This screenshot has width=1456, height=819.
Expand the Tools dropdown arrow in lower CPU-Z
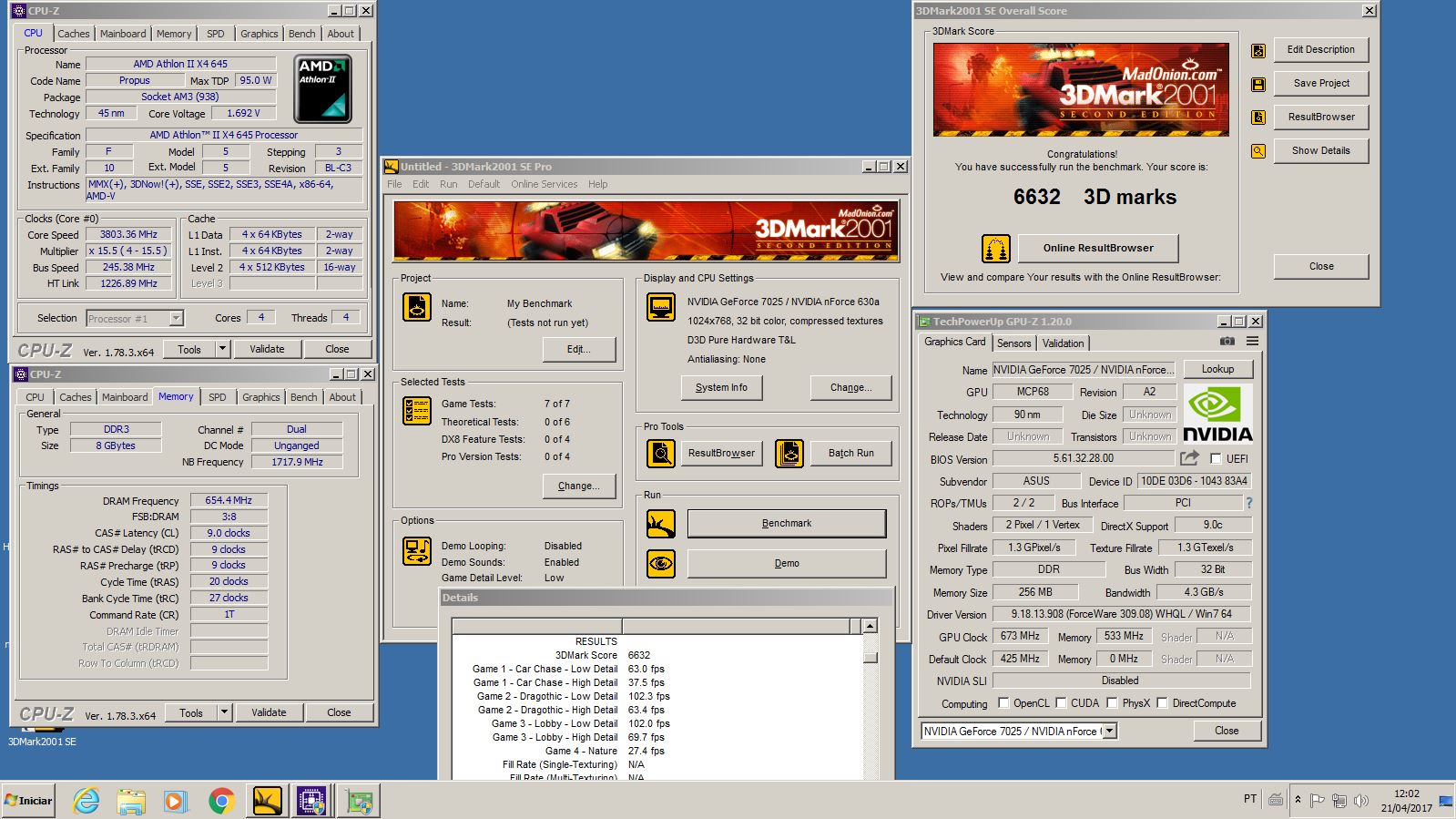pyautogui.click(x=224, y=712)
